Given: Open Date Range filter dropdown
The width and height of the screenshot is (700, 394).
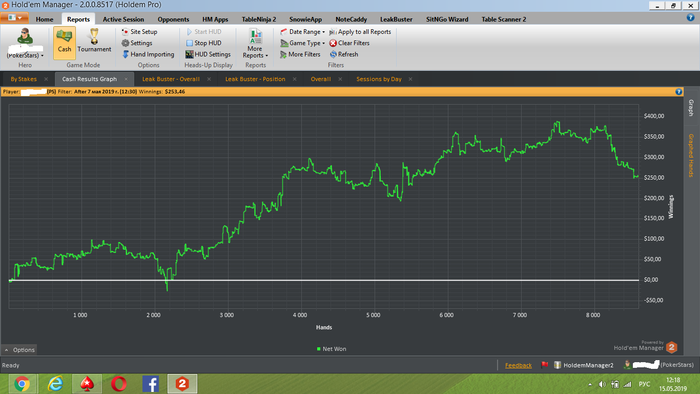Looking at the screenshot, I should (302, 32).
